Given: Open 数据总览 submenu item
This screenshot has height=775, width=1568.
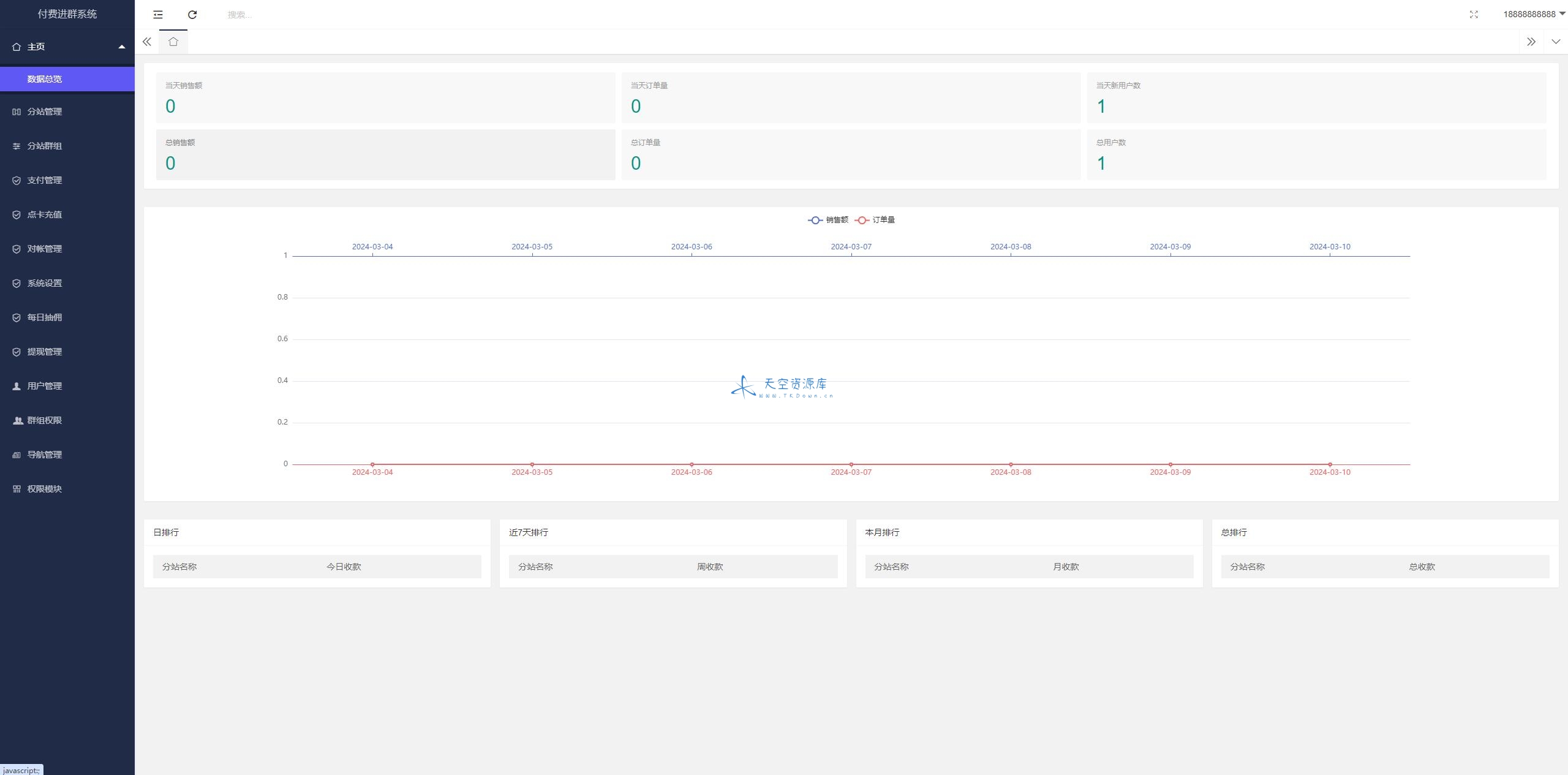Looking at the screenshot, I should pos(67,79).
